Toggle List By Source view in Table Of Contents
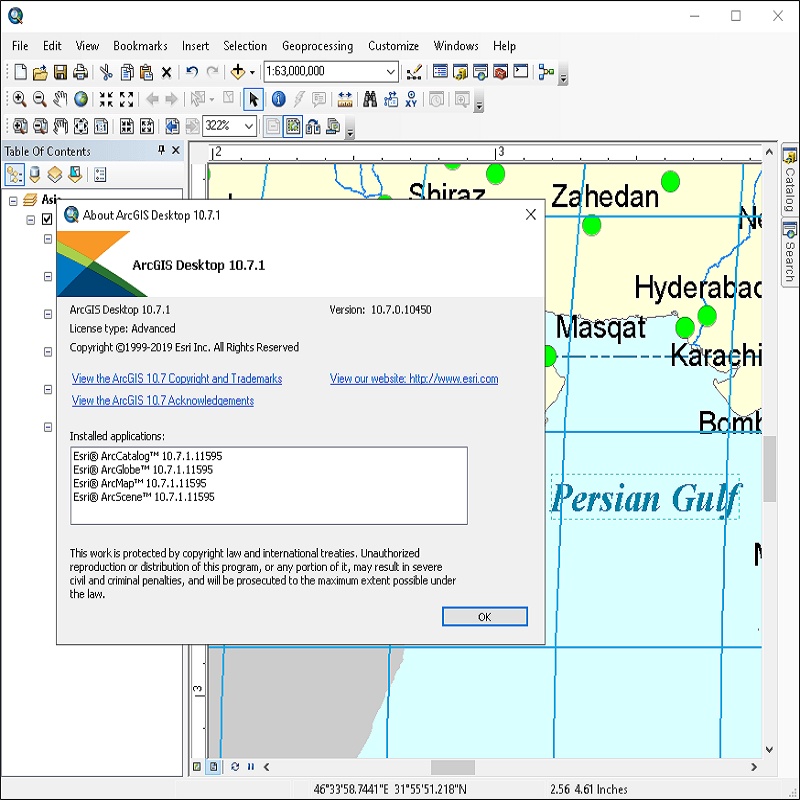Viewport: 800px width, 800px height. coord(34,175)
